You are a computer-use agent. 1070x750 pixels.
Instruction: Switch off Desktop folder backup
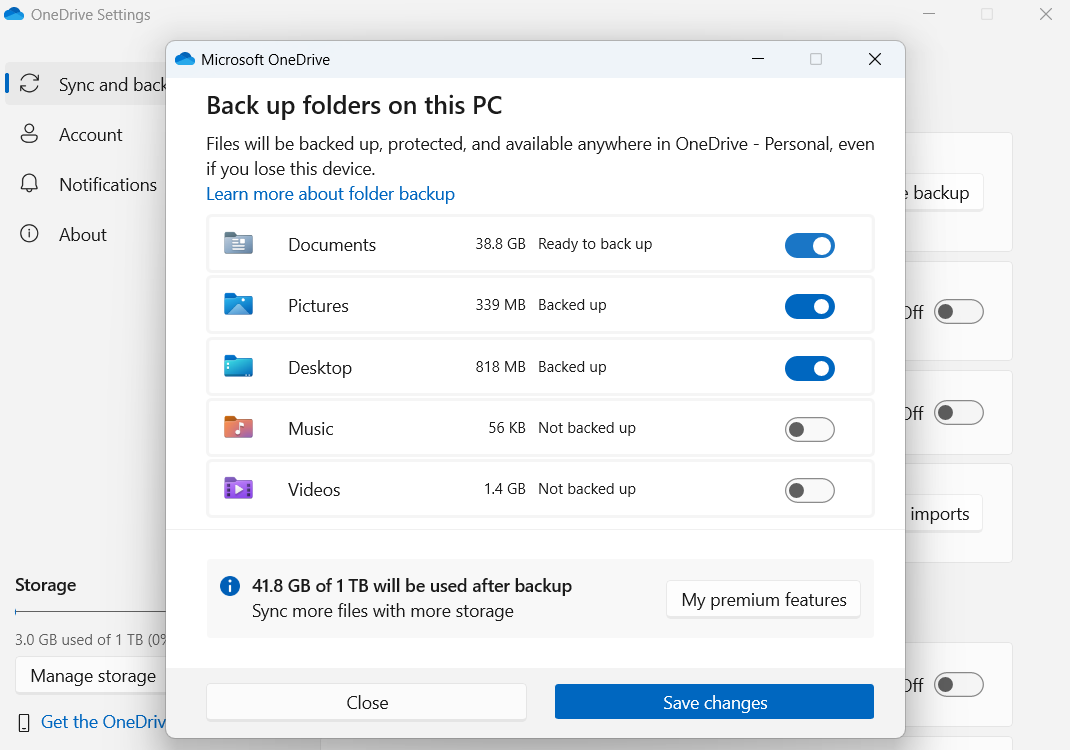(809, 368)
